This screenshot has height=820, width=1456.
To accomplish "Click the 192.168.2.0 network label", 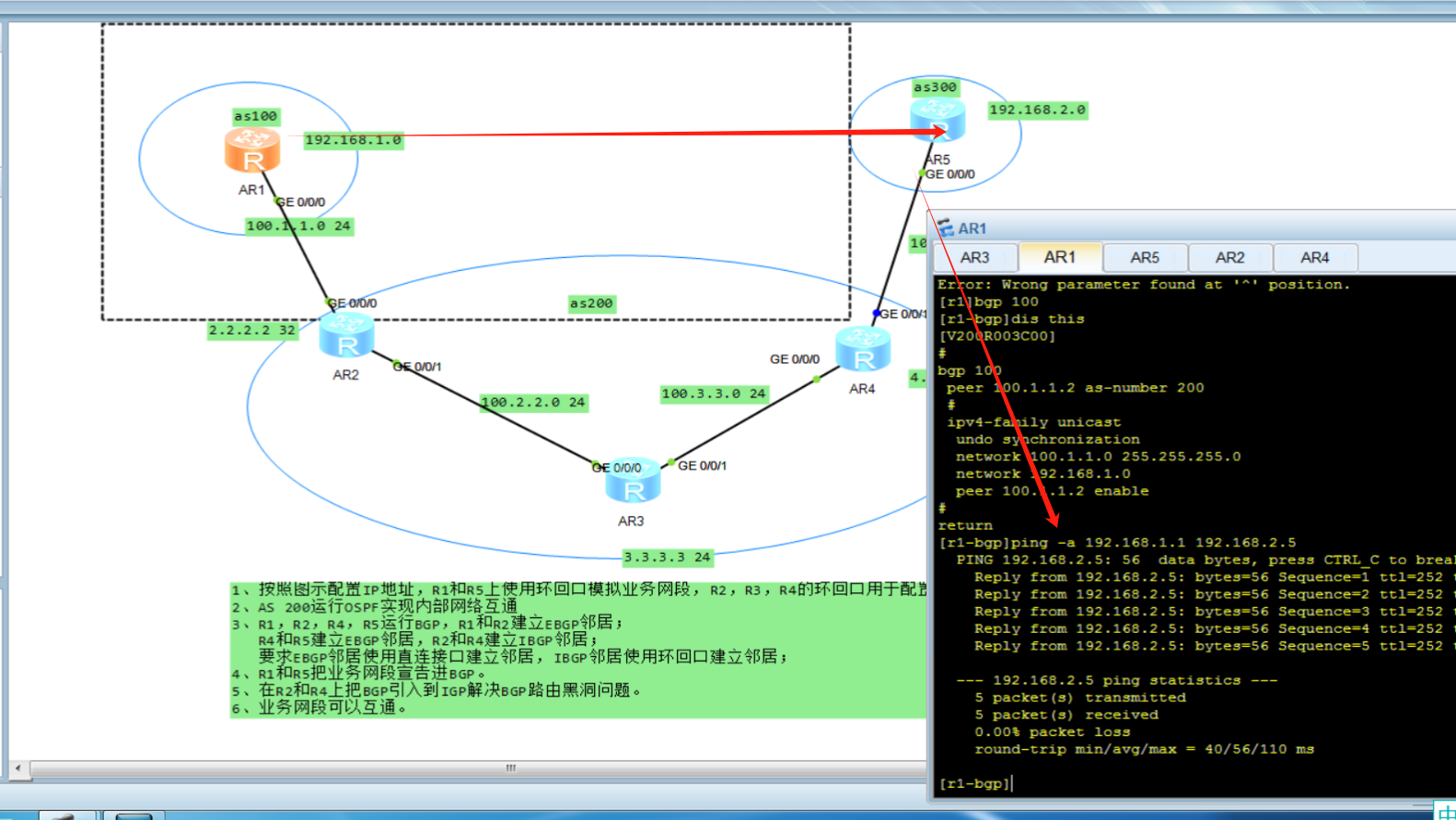I will click(x=1038, y=110).
